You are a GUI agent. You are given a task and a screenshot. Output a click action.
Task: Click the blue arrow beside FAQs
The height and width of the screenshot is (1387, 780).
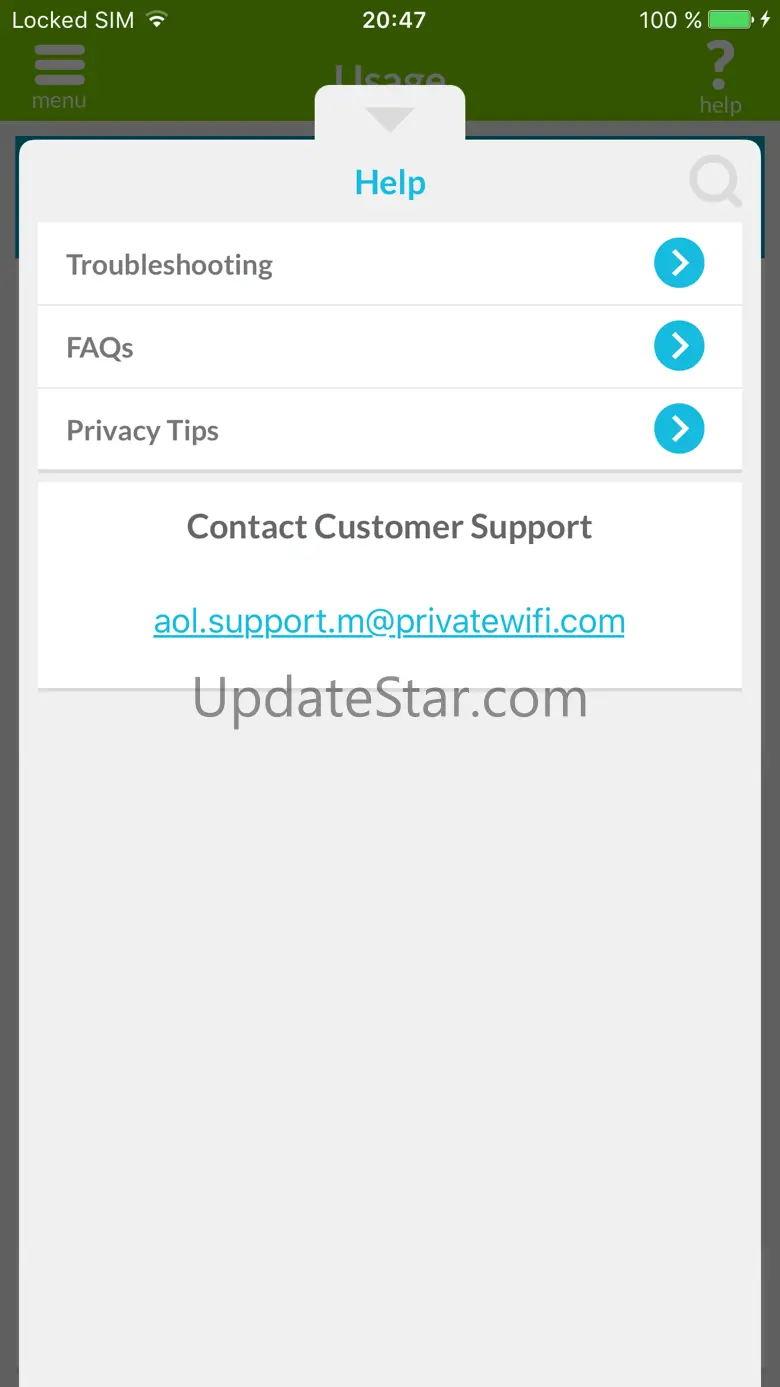[679, 346]
